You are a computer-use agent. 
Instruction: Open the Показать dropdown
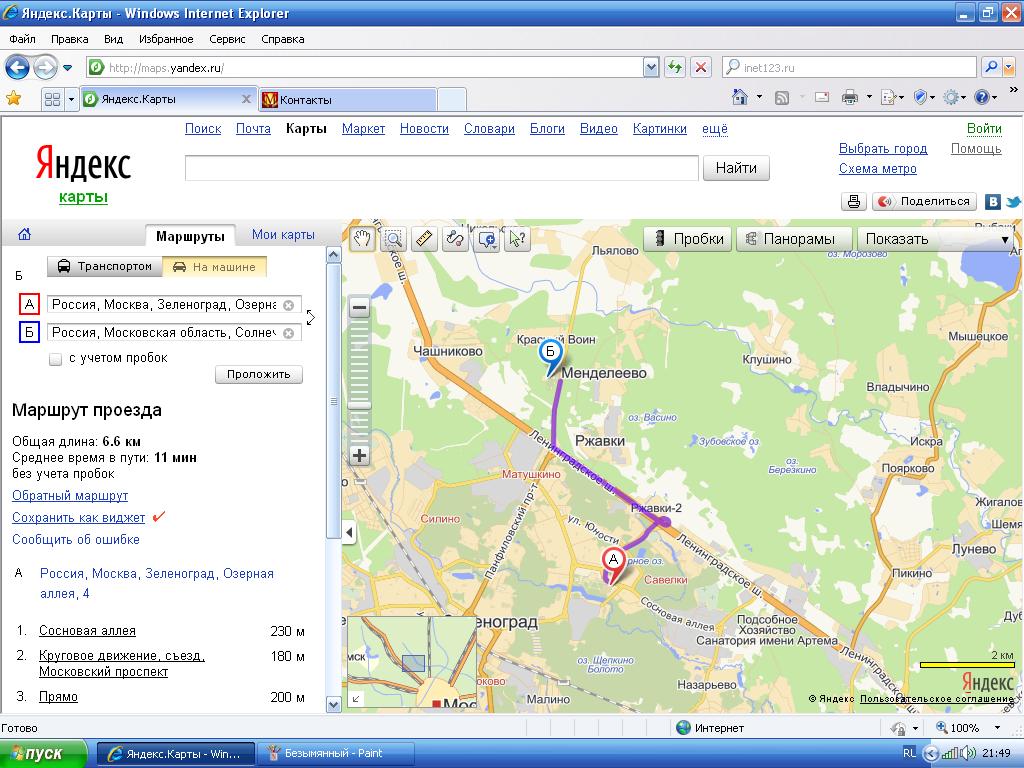936,239
